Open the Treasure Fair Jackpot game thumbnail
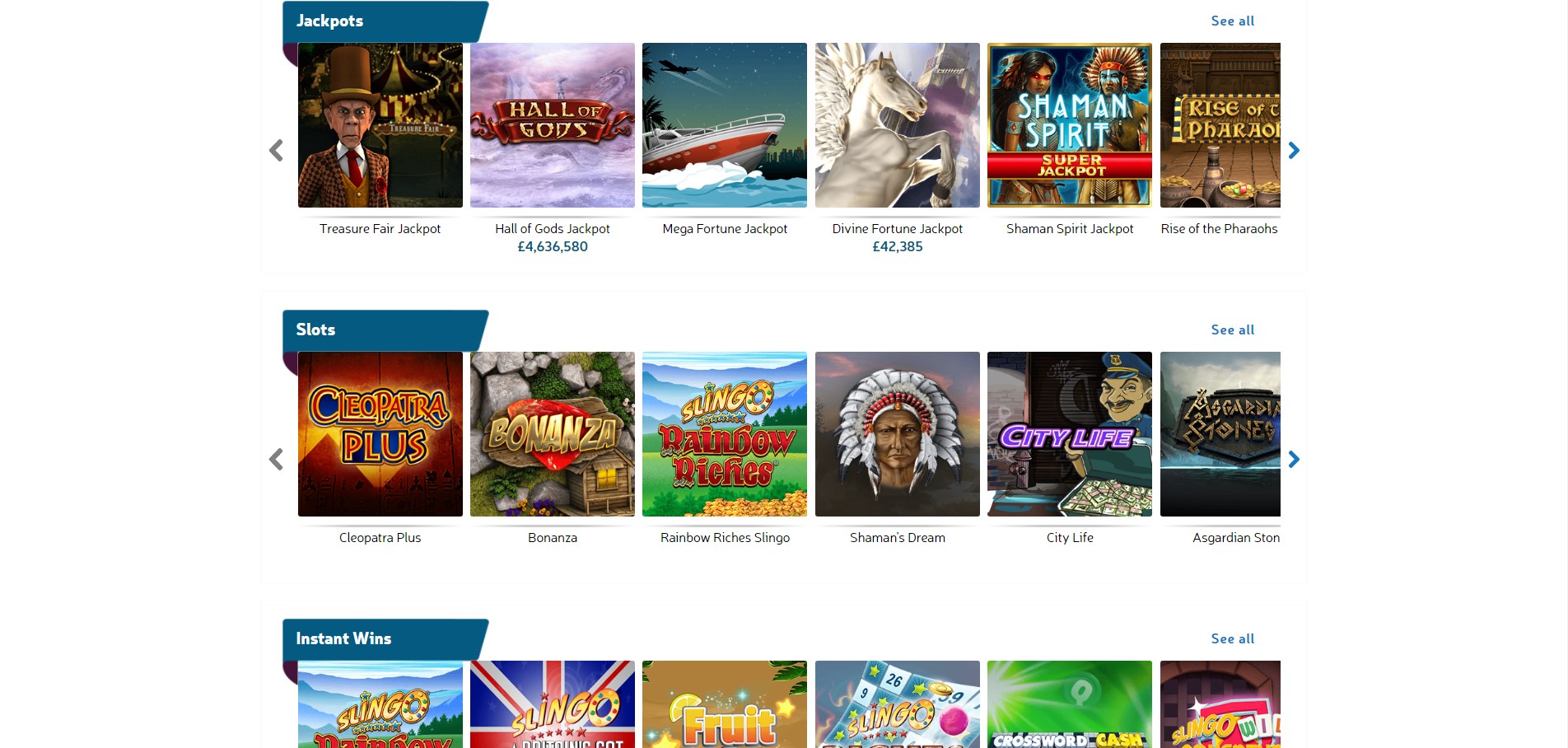The image size is (1568, 748). pyautogui.click(x=380, y=125)
